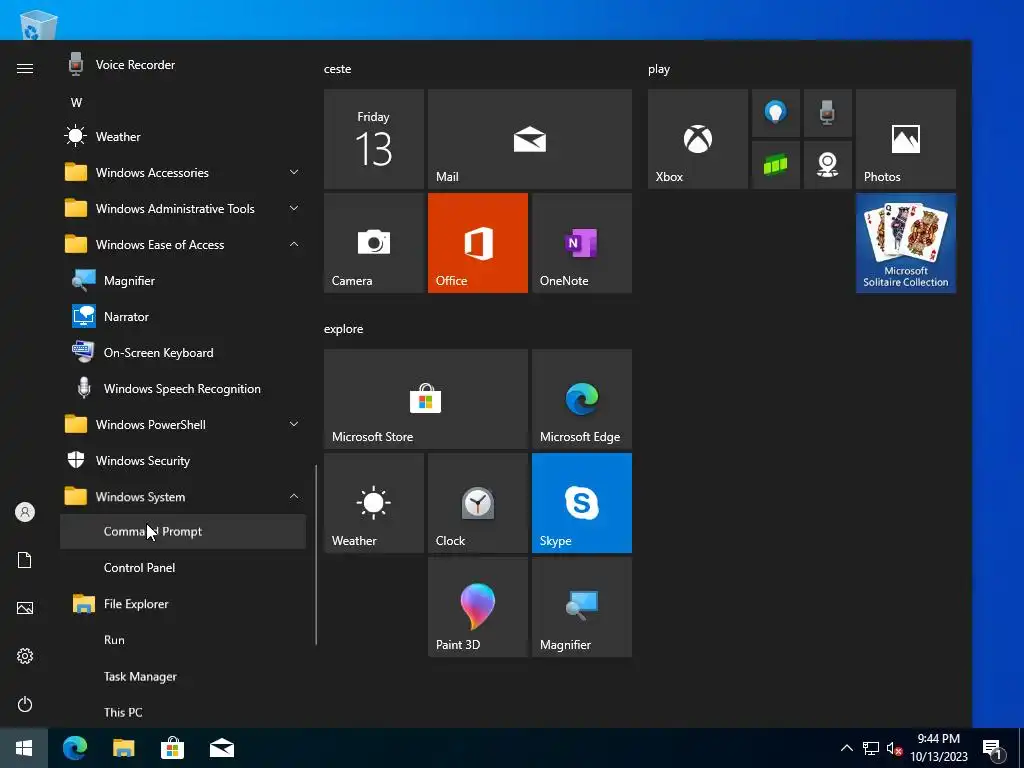This screenshot has height=768, width=1024.
Task: Open Mail from the taskbar
Action: [222, 748]
